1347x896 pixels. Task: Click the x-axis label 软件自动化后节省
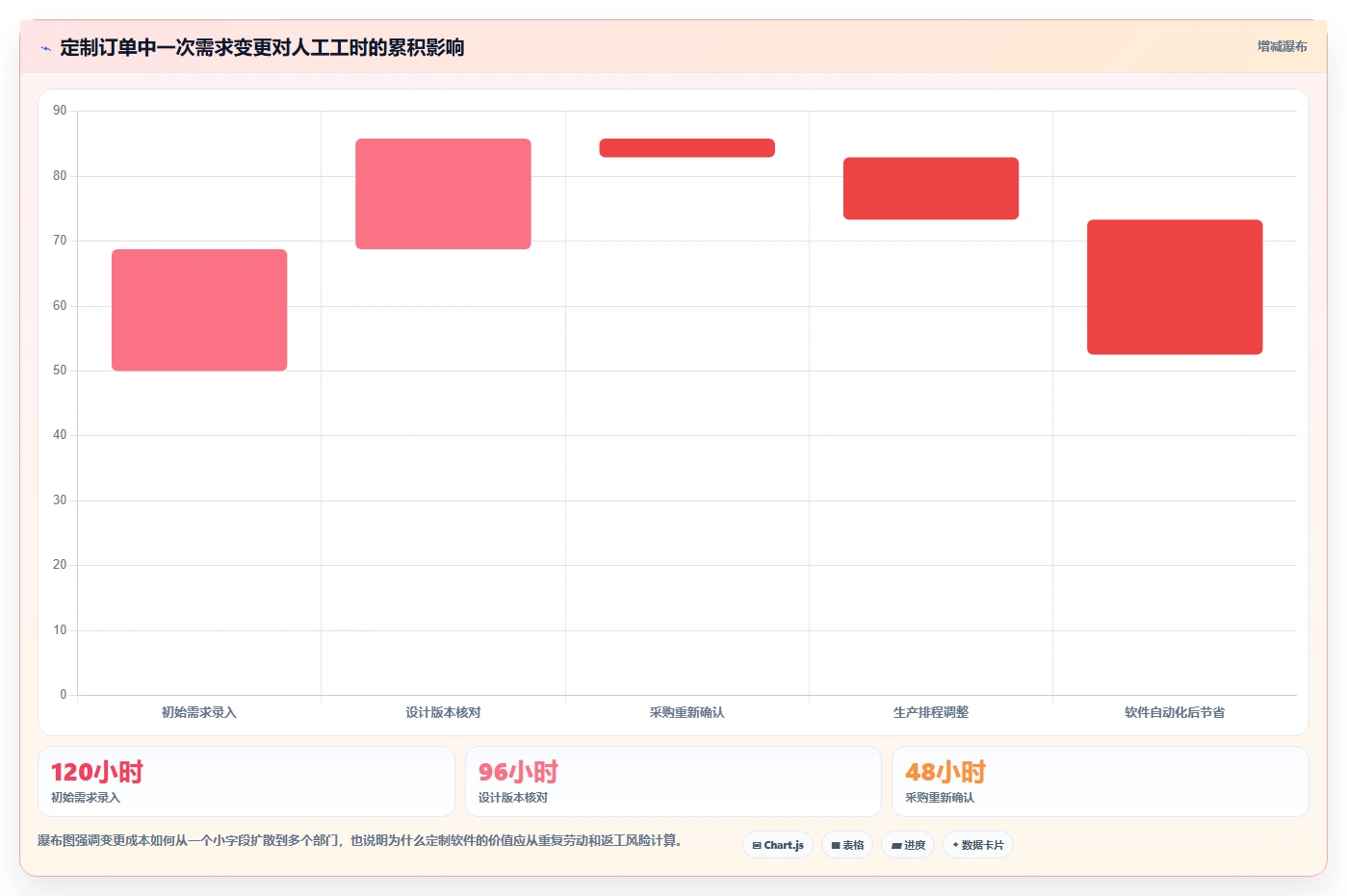point(1175,712)
